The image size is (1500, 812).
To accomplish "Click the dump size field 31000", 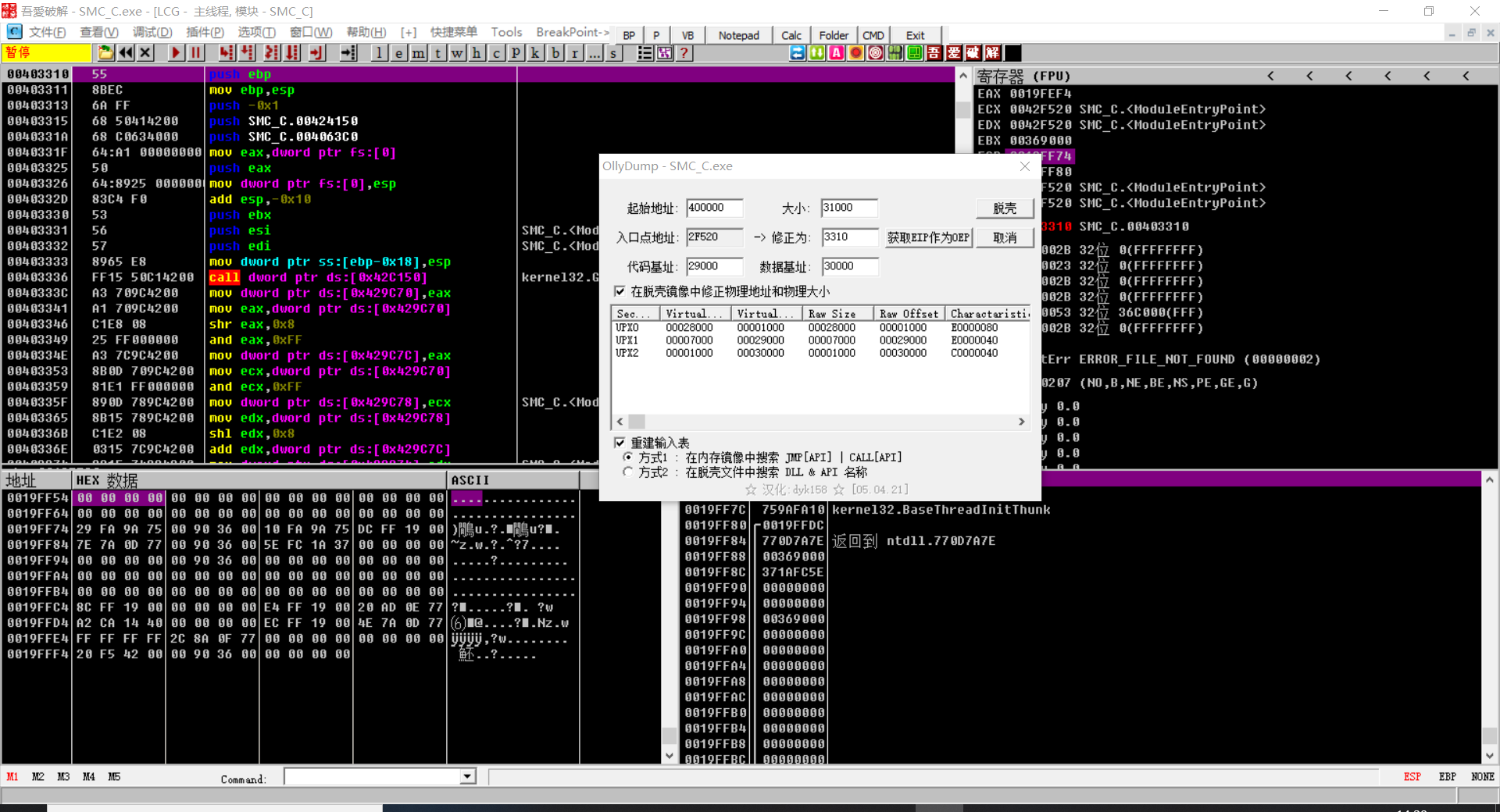I will pyautogui.click(x=850, y=208).
